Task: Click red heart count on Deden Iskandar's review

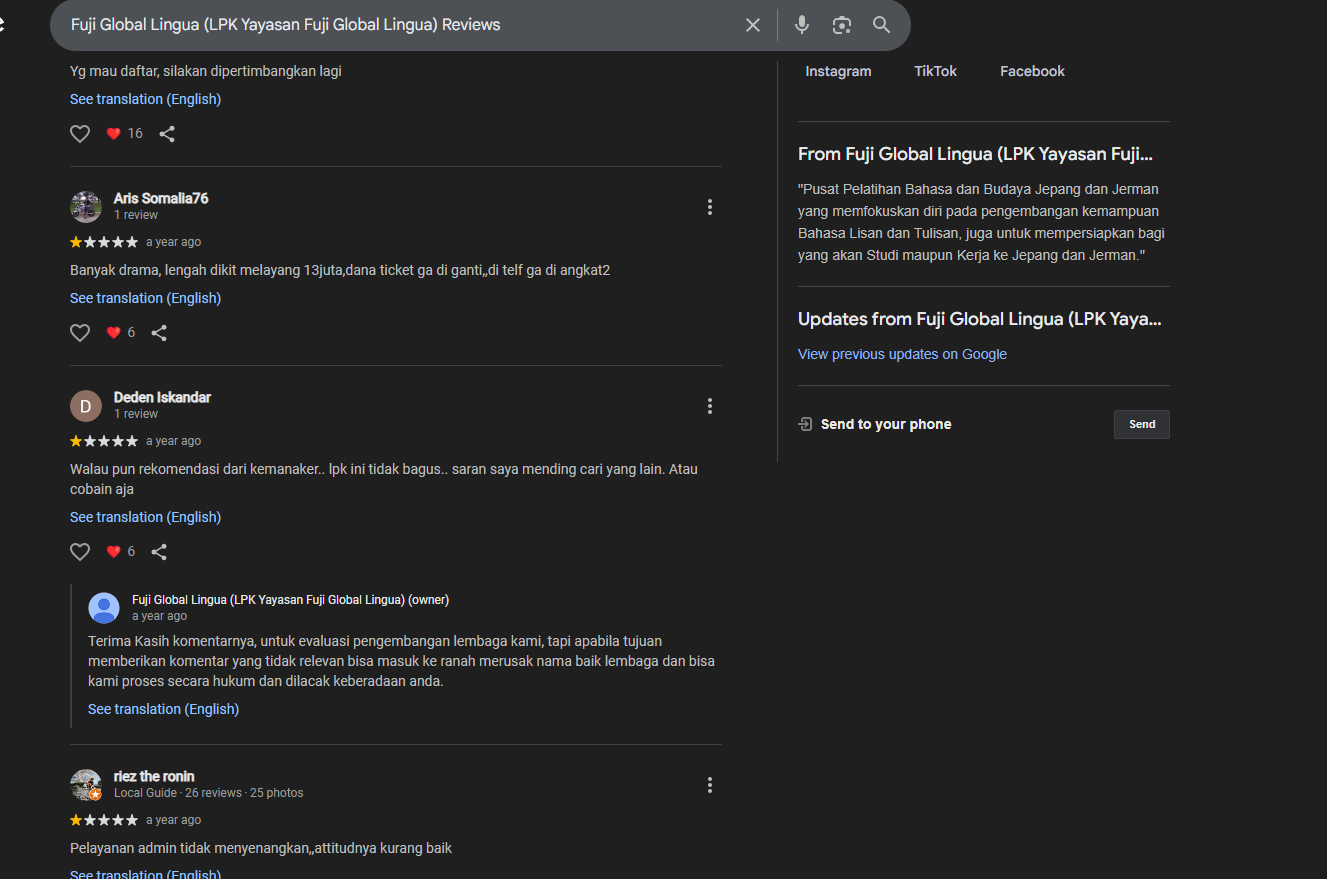Action: (x=121, y=552)
